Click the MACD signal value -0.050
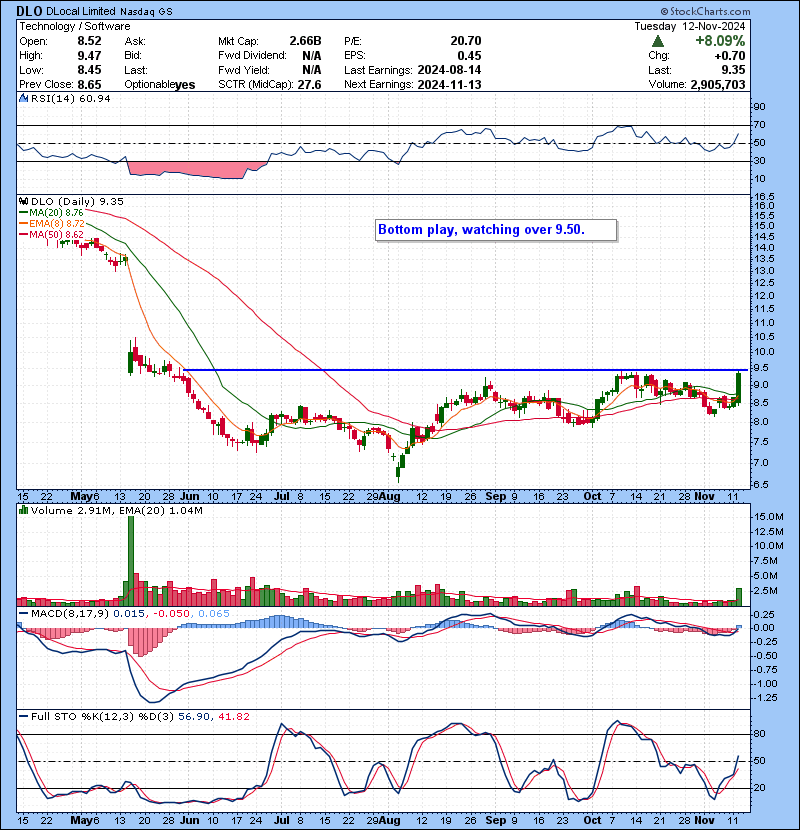 coord(171,614)
